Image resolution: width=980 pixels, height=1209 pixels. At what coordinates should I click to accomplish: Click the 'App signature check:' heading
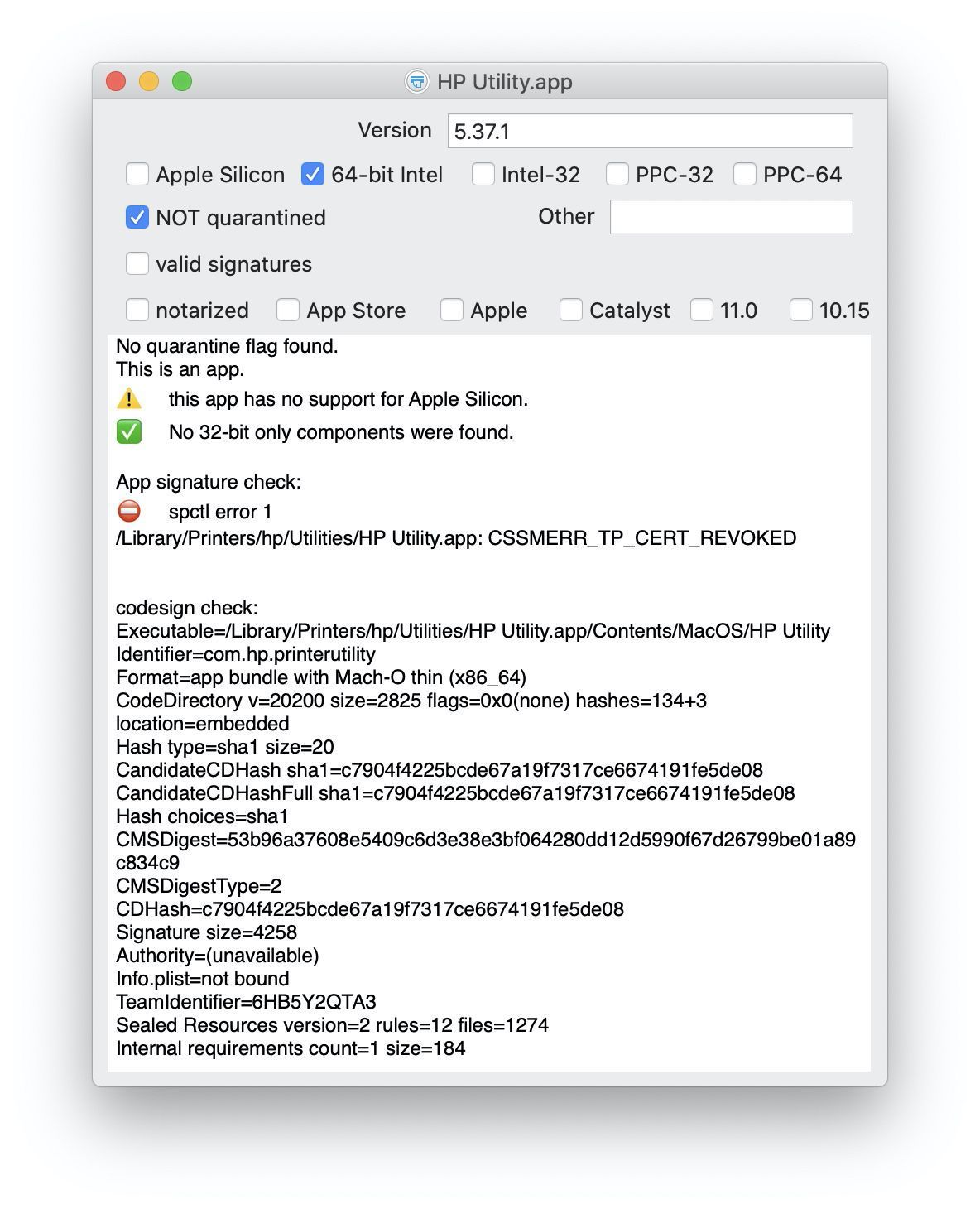point(209,482)
